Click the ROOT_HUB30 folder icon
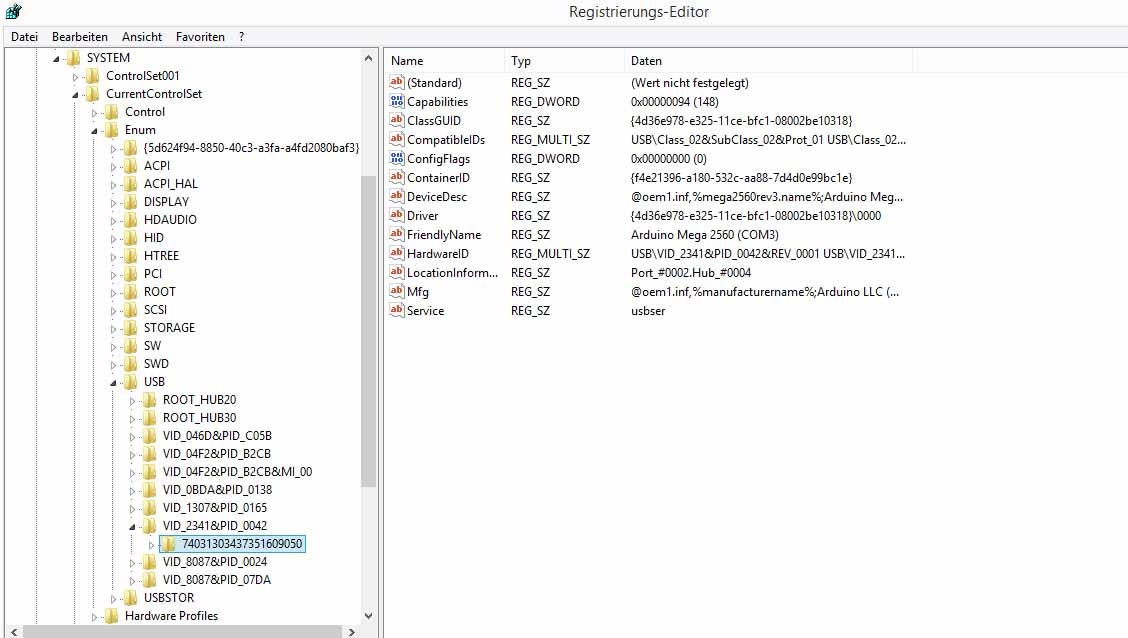Image resolution: width=1128 pixels, height=638 pixels. (149, 418)
